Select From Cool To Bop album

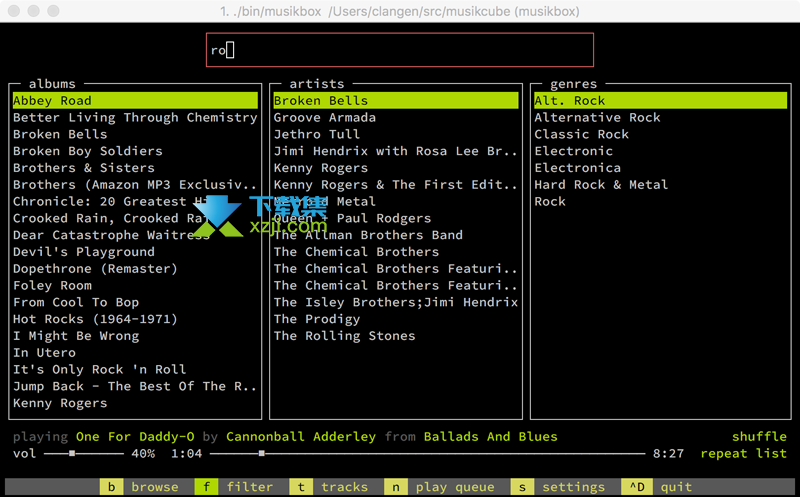[135, 303]
